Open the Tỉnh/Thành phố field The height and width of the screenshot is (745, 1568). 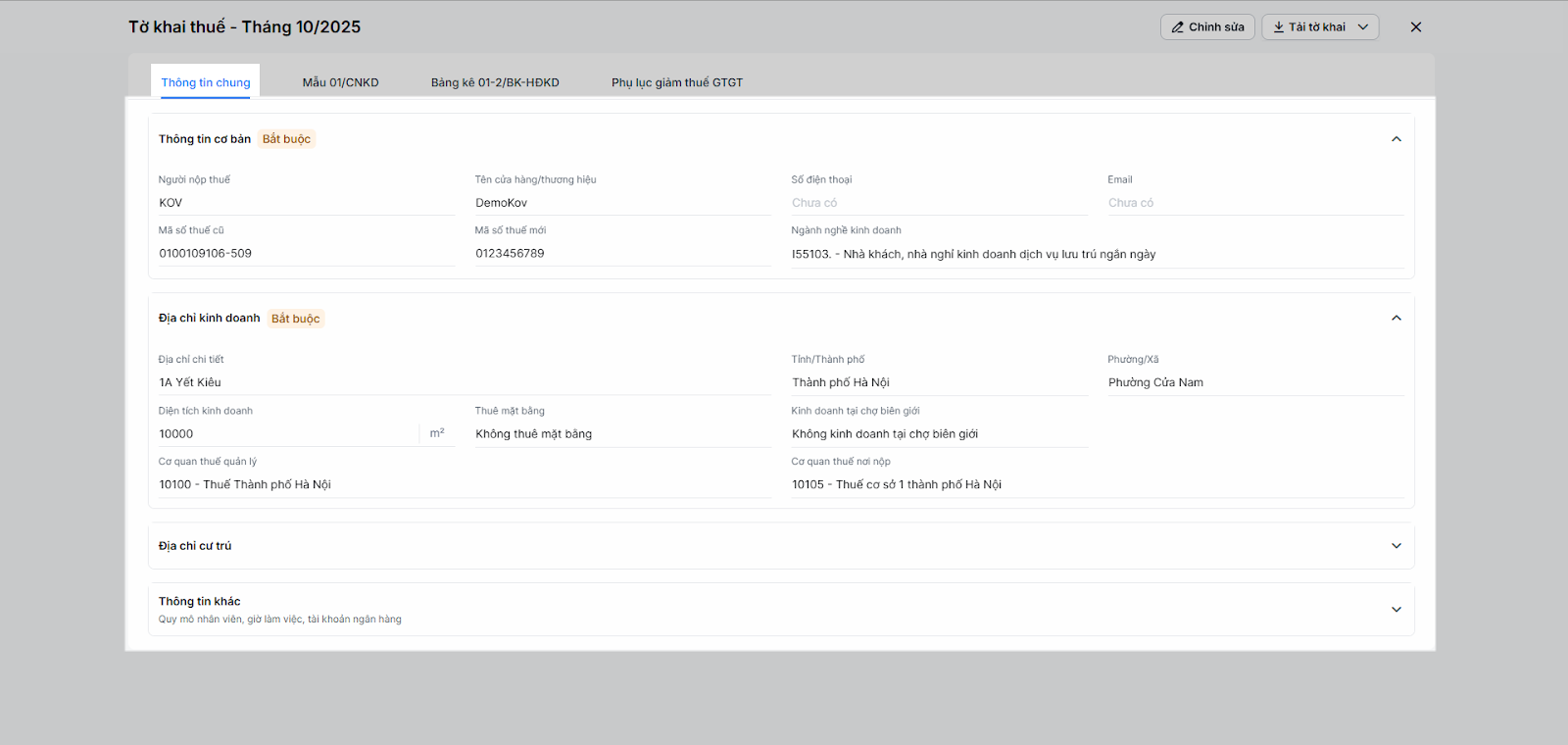940,382
